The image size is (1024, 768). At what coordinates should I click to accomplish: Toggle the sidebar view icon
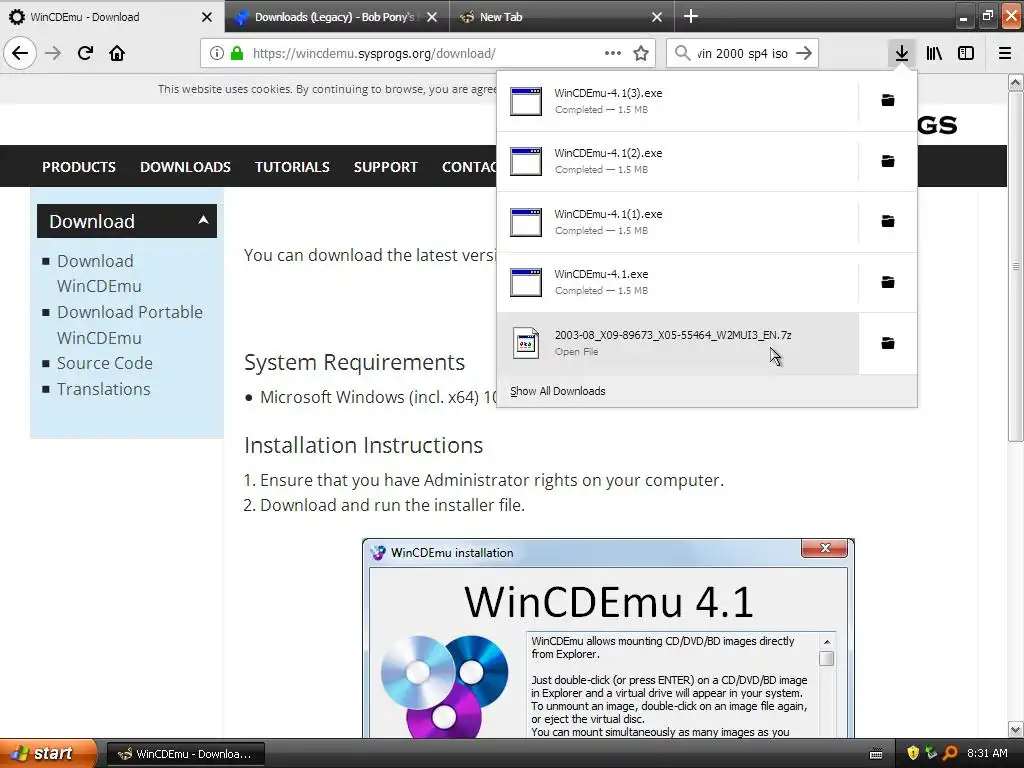pyautogui.click(x=966, y=54)
